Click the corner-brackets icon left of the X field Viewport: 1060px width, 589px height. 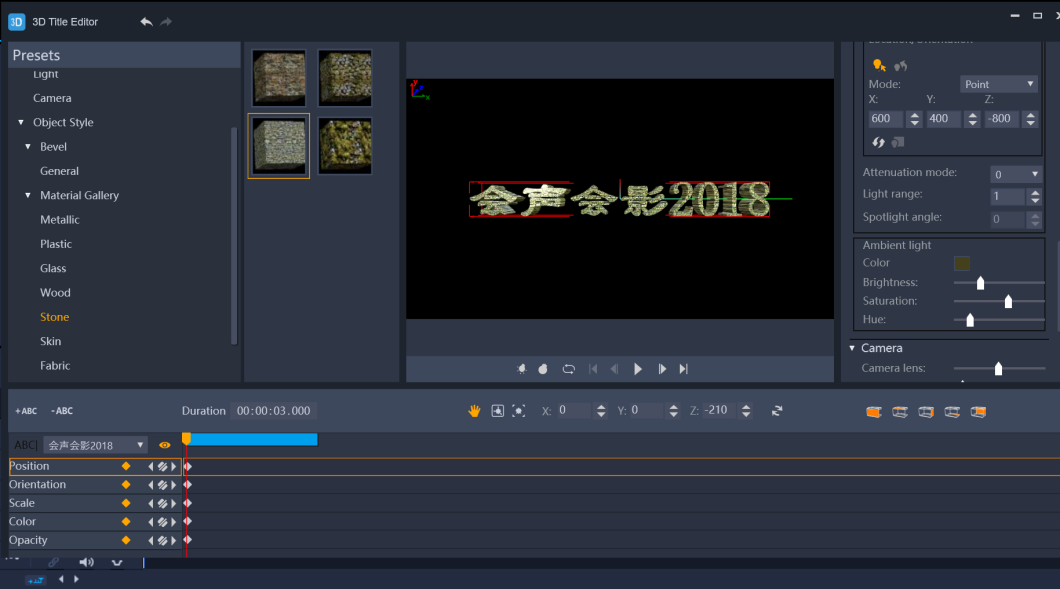(519, 410)
